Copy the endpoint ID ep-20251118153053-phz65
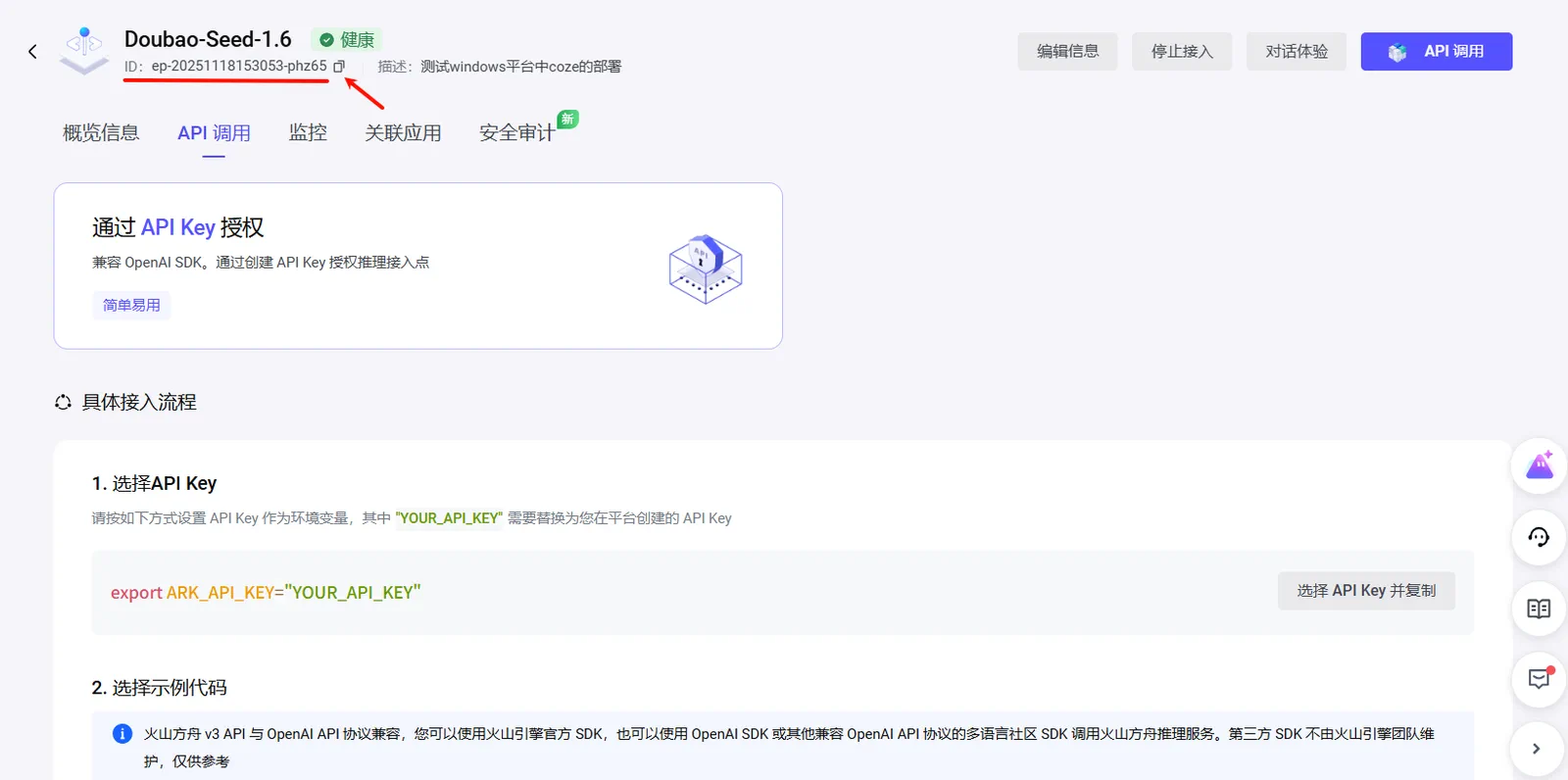The height and width of the screenshot is (780, 1568). (339, 67)
